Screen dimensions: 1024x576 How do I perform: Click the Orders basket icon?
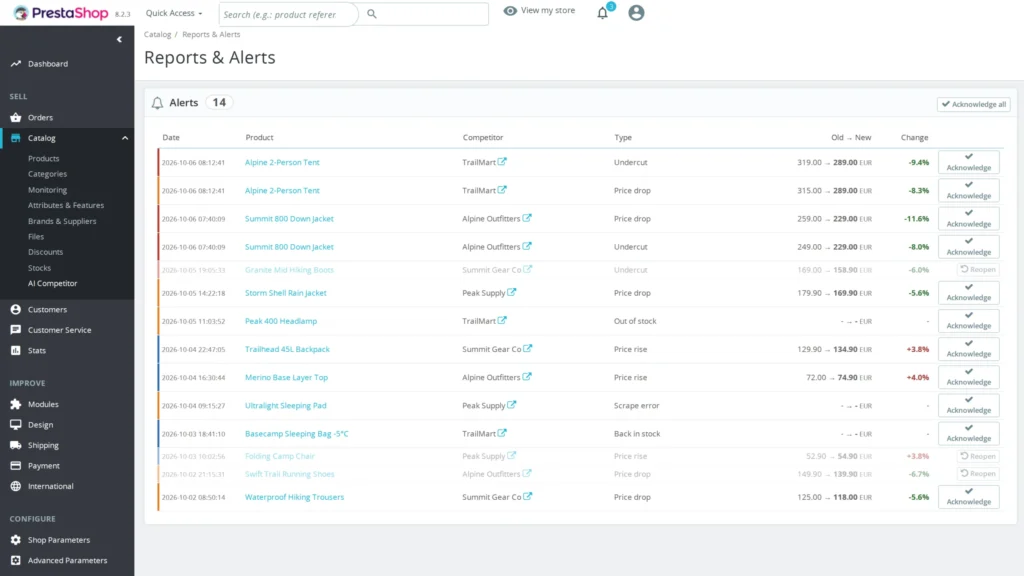point(16,118)
